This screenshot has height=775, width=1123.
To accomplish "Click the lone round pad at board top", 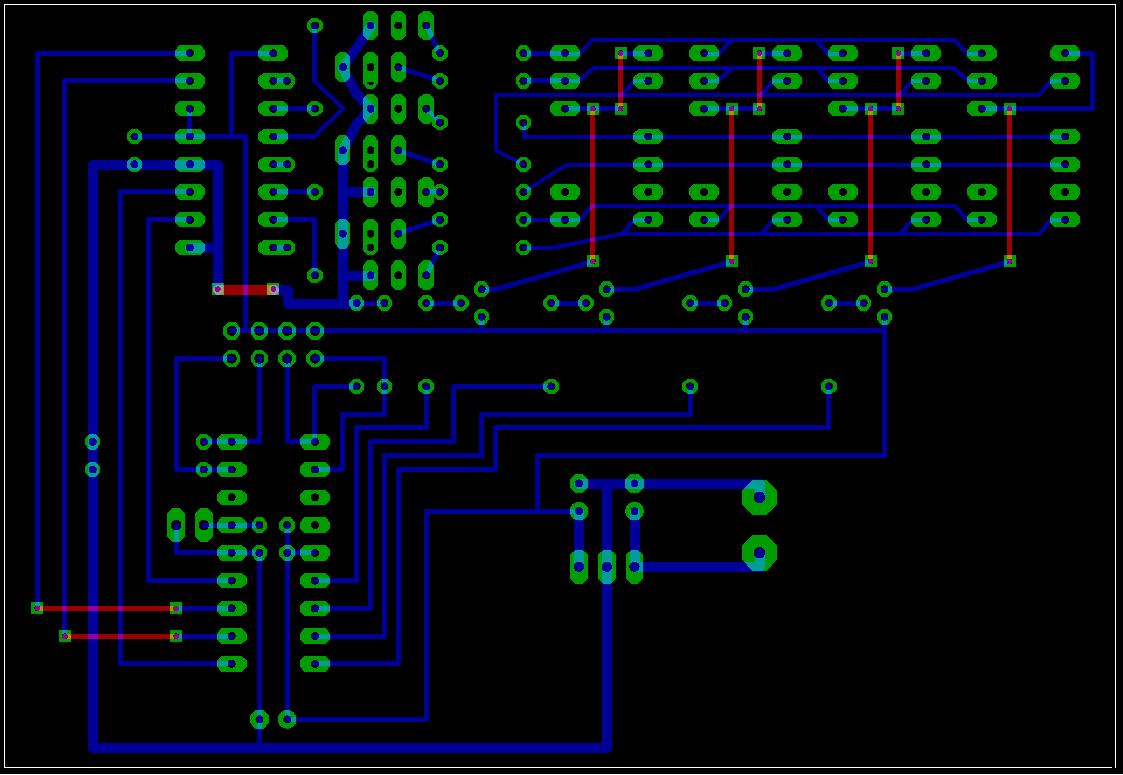I will click(315, 26).
